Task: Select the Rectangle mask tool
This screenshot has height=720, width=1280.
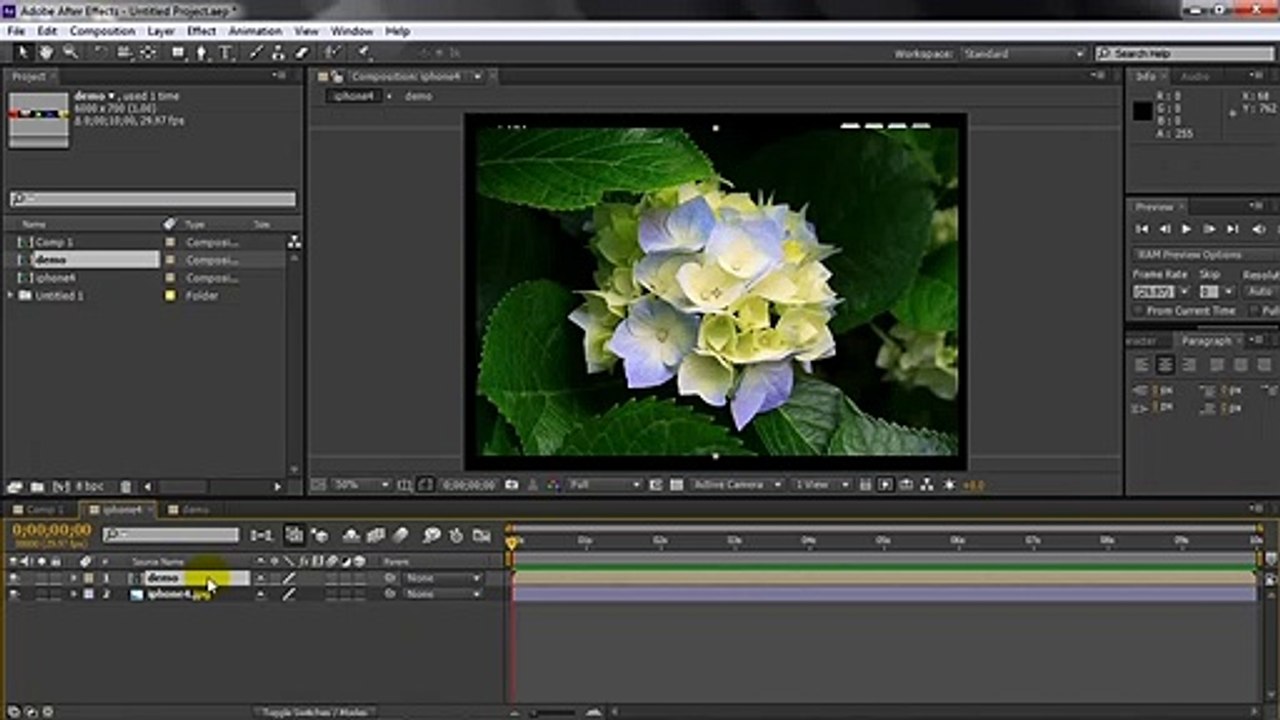Action: 178,53
